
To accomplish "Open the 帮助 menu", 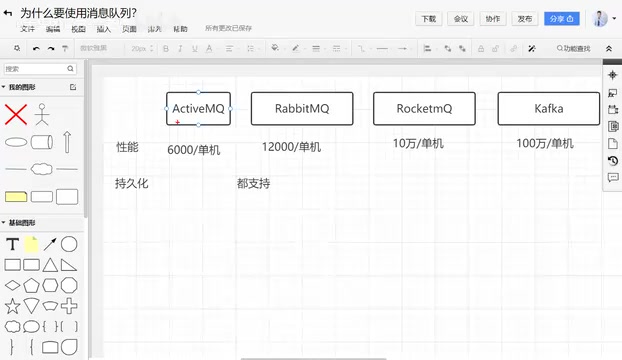I will [x=180, y=29].
